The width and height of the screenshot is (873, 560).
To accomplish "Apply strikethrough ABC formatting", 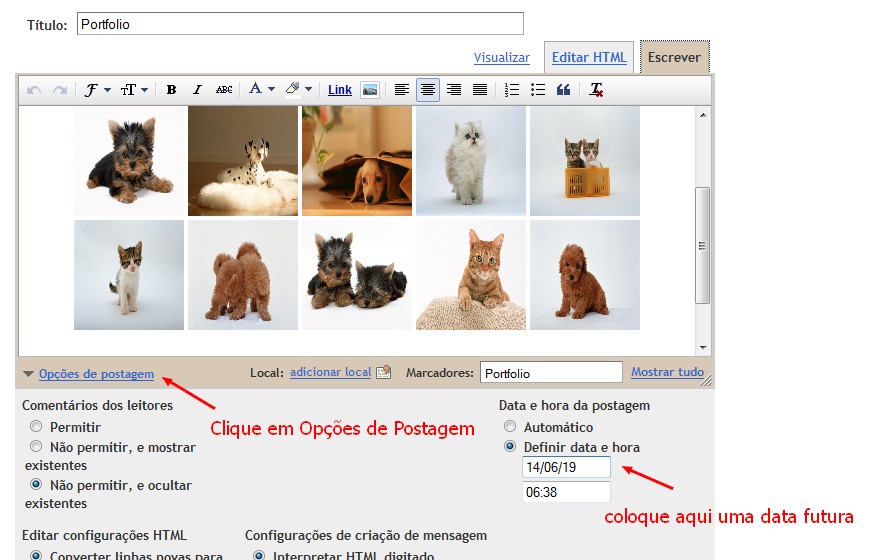I will coord(224,90).
